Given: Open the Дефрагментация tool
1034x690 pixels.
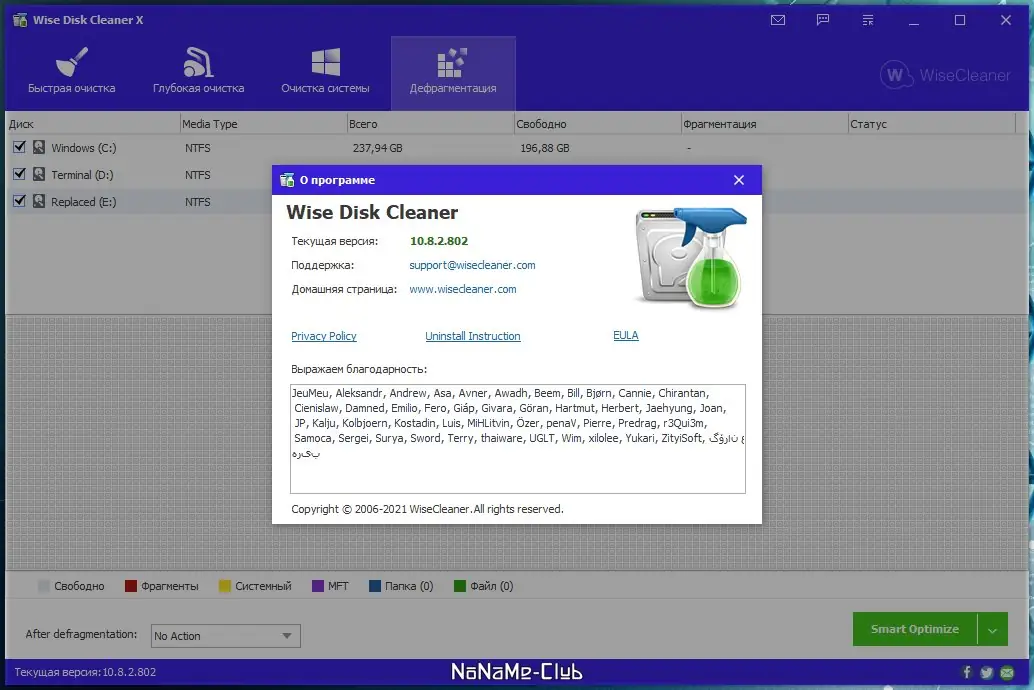Looking at the screenshot, I should tap(453, 73).
